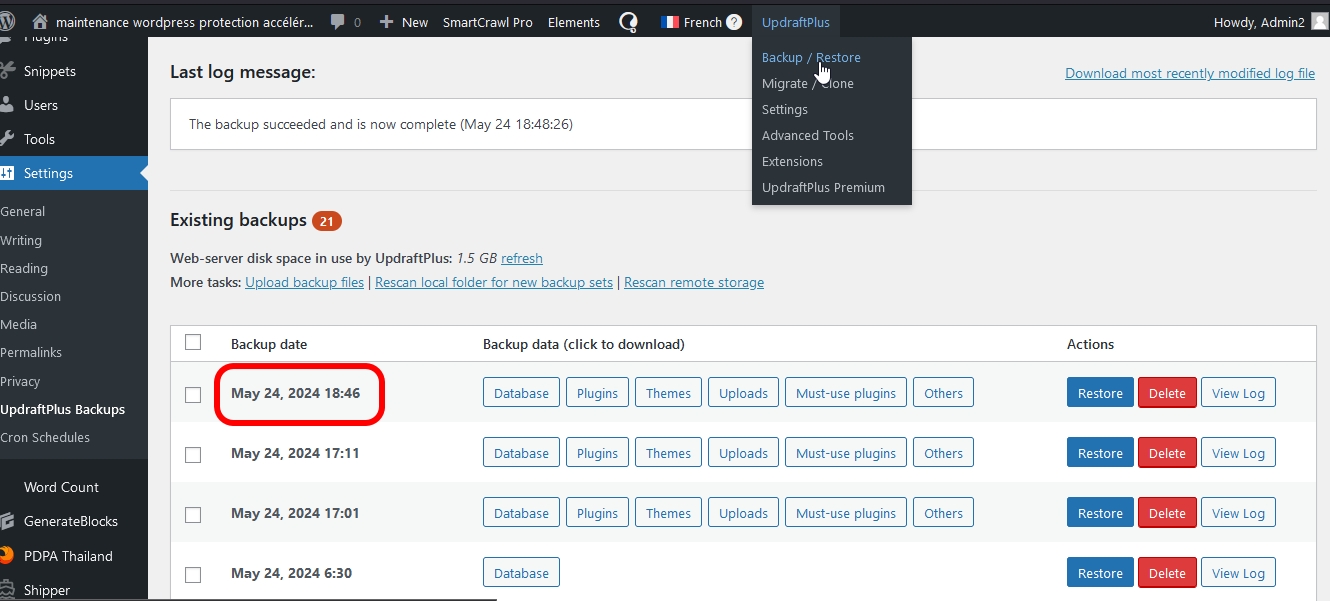Viewport: 1330px width, 601px height.
Task: Check the May 24, 2024 17:01 backup
Action: tap(193, 515)
